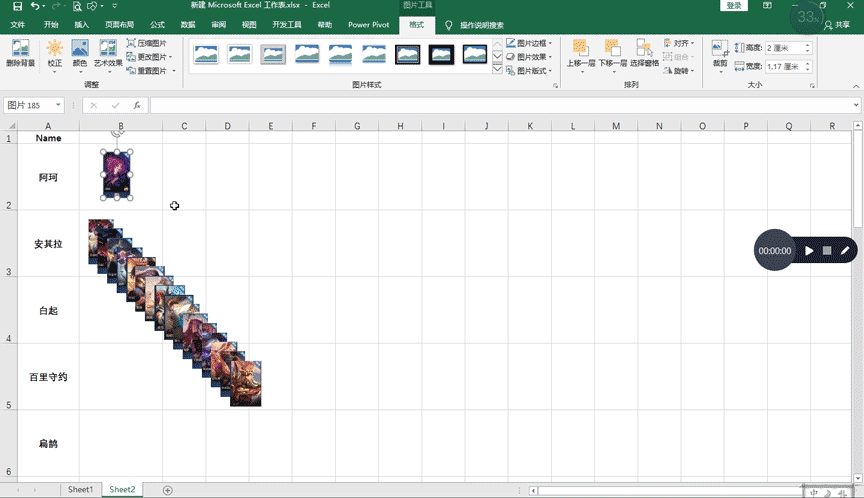Open the 图片版式 picture layout dropdown

click(529, 71)
